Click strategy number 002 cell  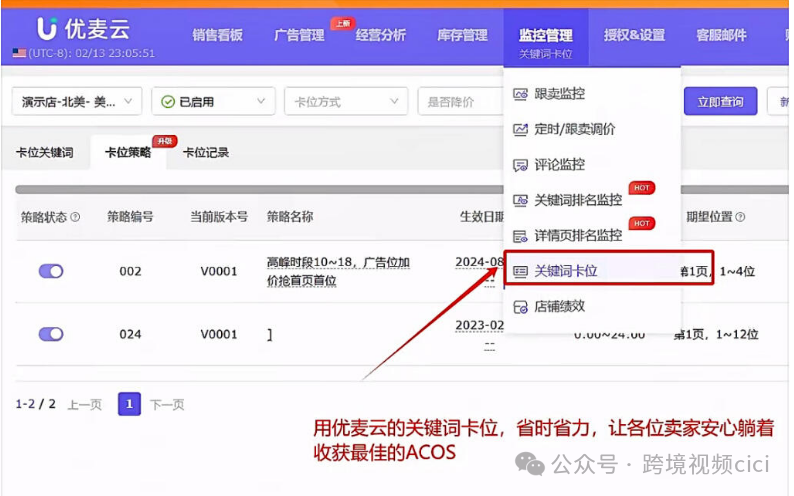(x=130, y=271)
